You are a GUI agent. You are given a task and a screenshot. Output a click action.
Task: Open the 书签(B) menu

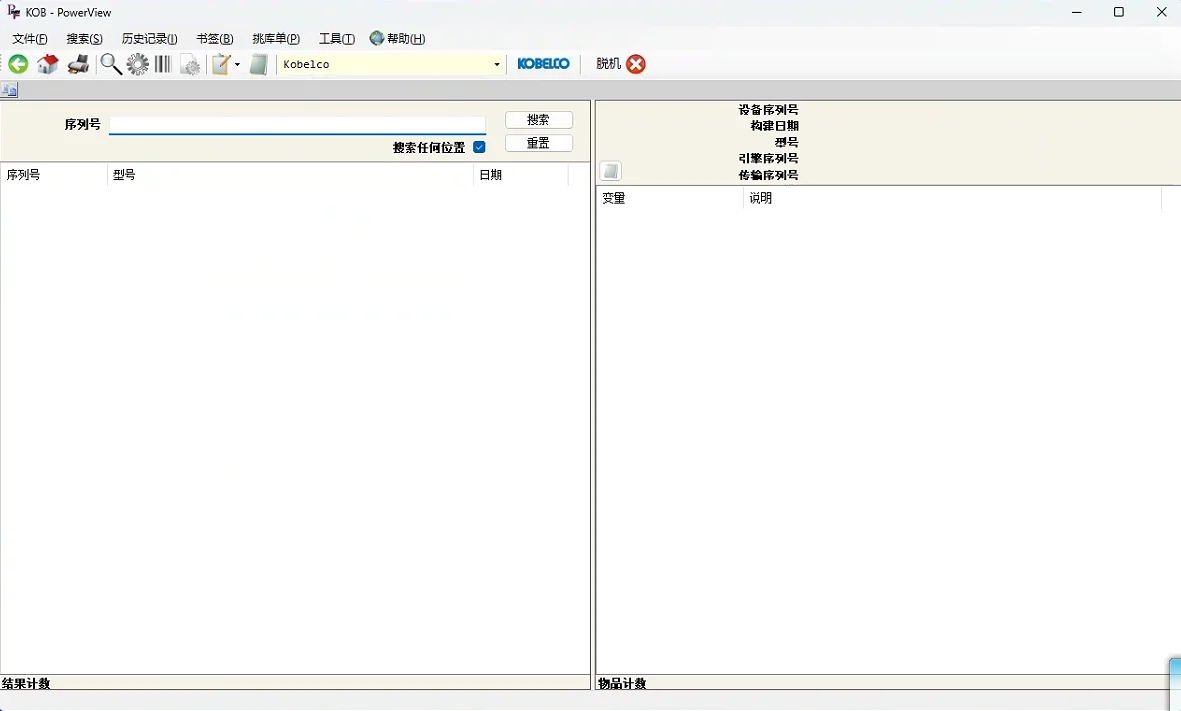click(215, 38)
